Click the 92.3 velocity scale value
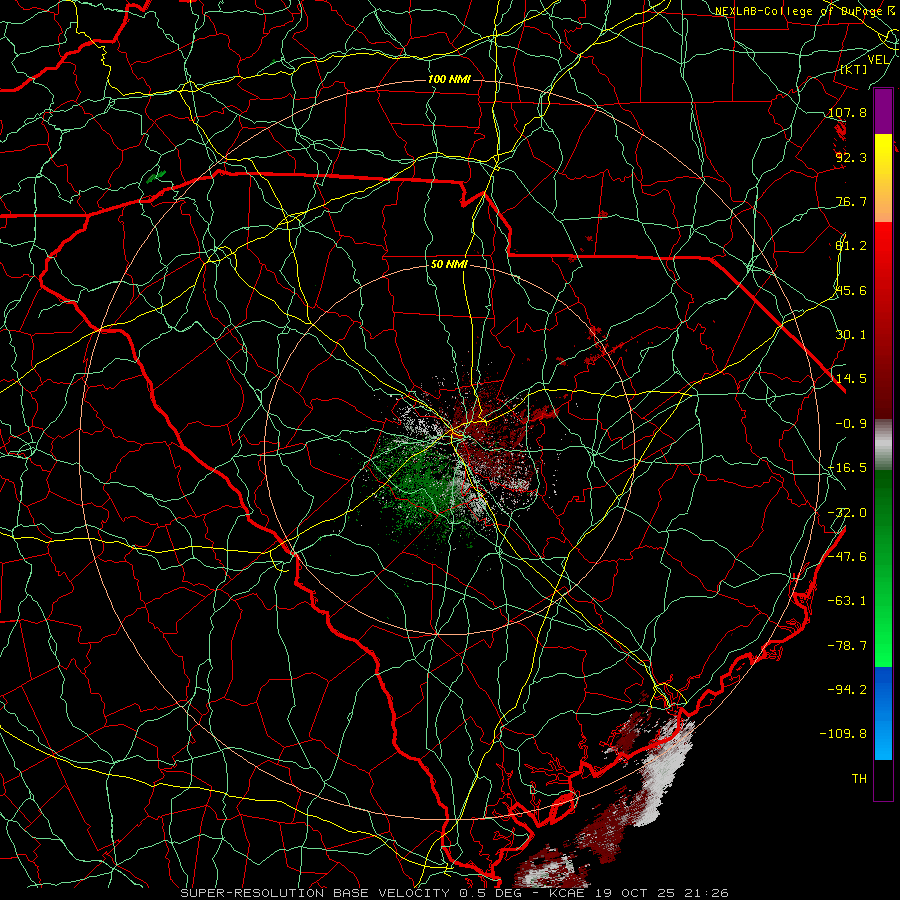The width and height of the screenshot is (900, 900). coord(851,157)
